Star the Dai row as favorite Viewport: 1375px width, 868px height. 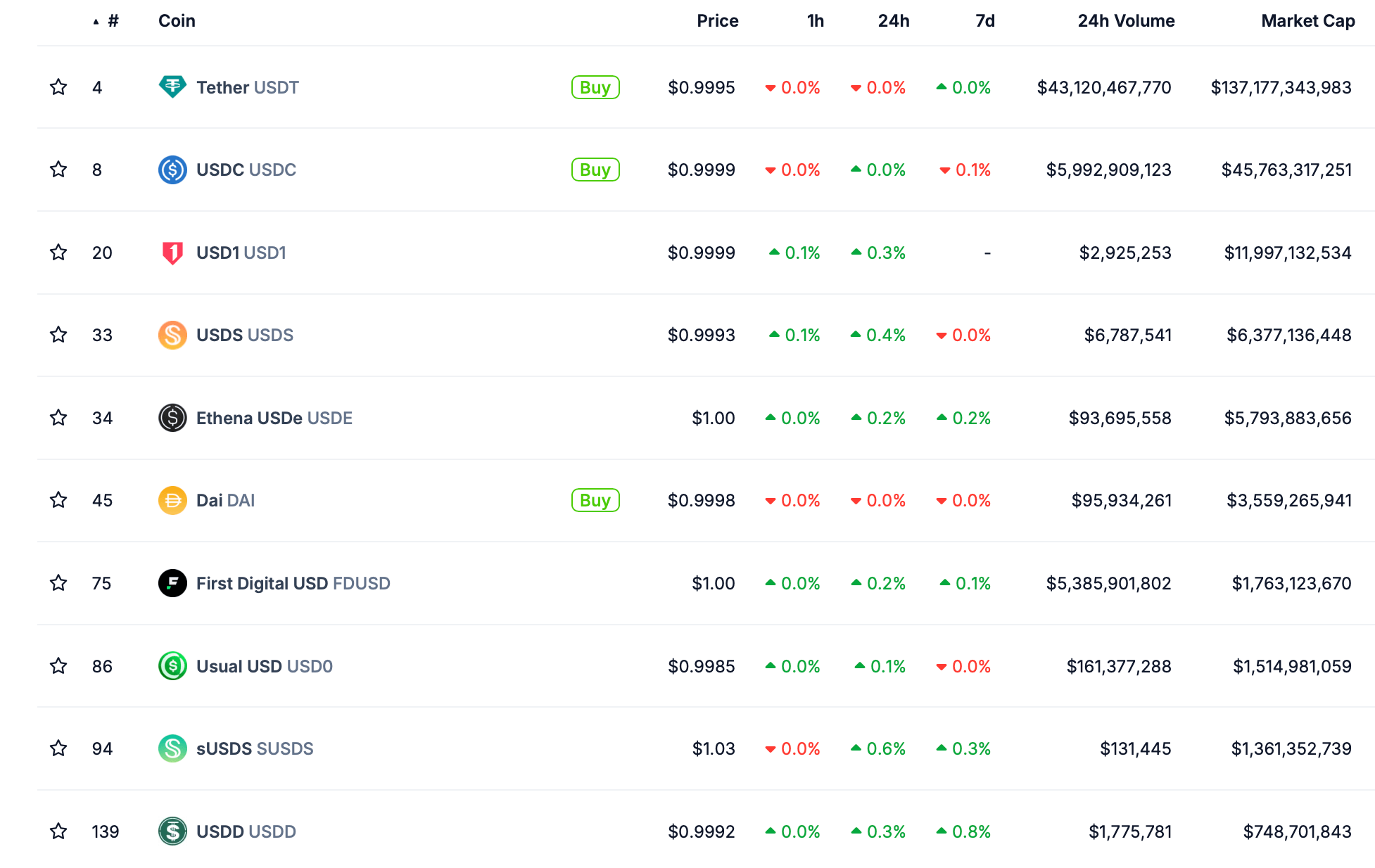click(x=58, y=500)
